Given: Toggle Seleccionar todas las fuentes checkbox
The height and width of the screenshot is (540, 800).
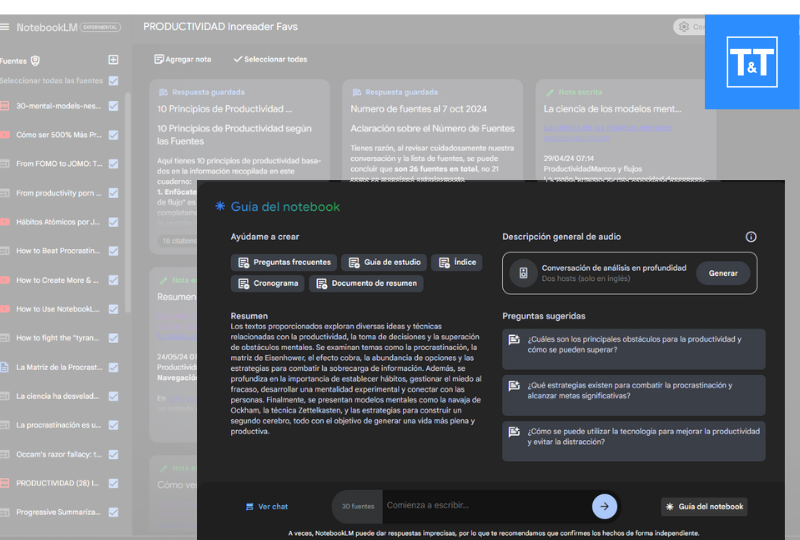Looking at the screenshot, I should coord(113,81).
